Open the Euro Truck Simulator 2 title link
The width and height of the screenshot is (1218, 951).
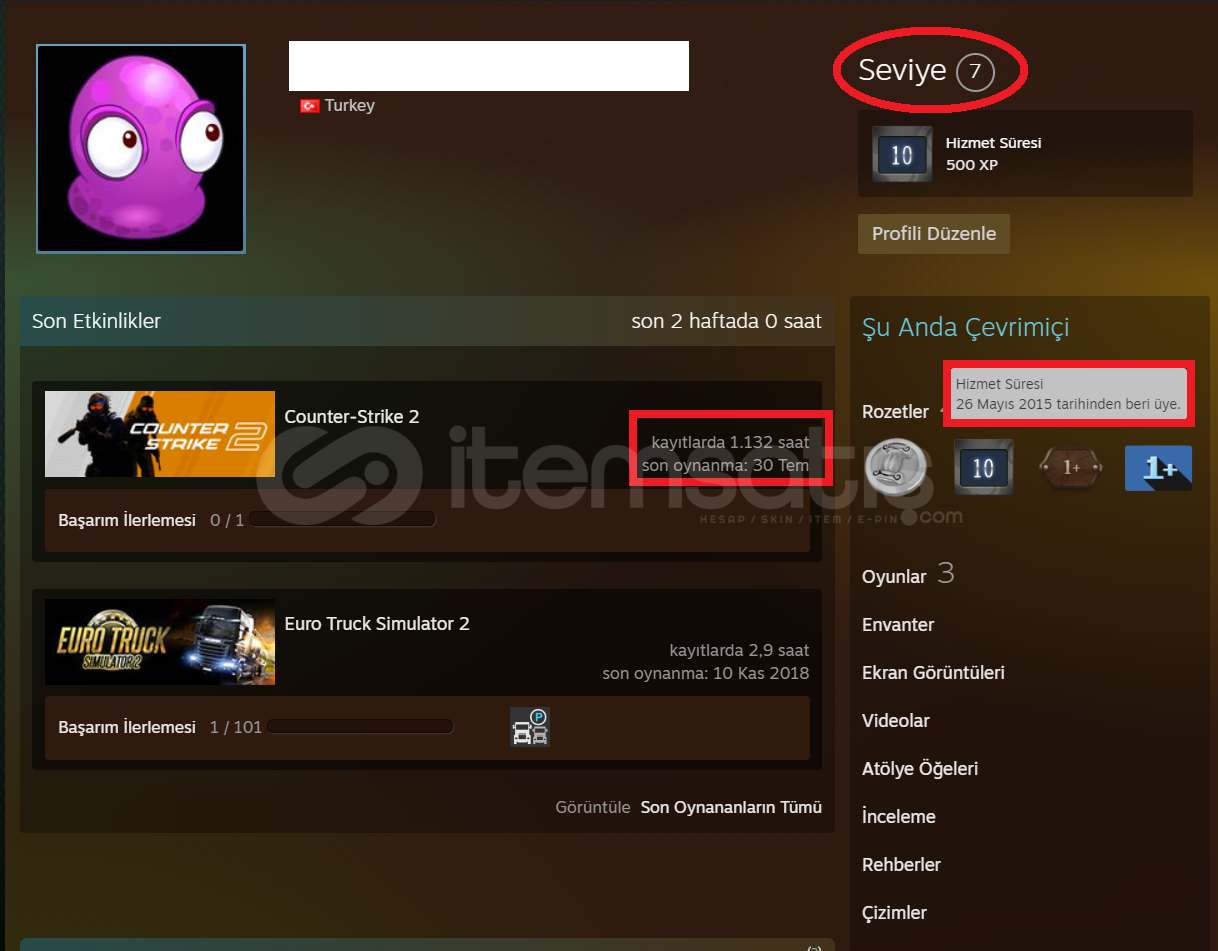tap(377, 624)
